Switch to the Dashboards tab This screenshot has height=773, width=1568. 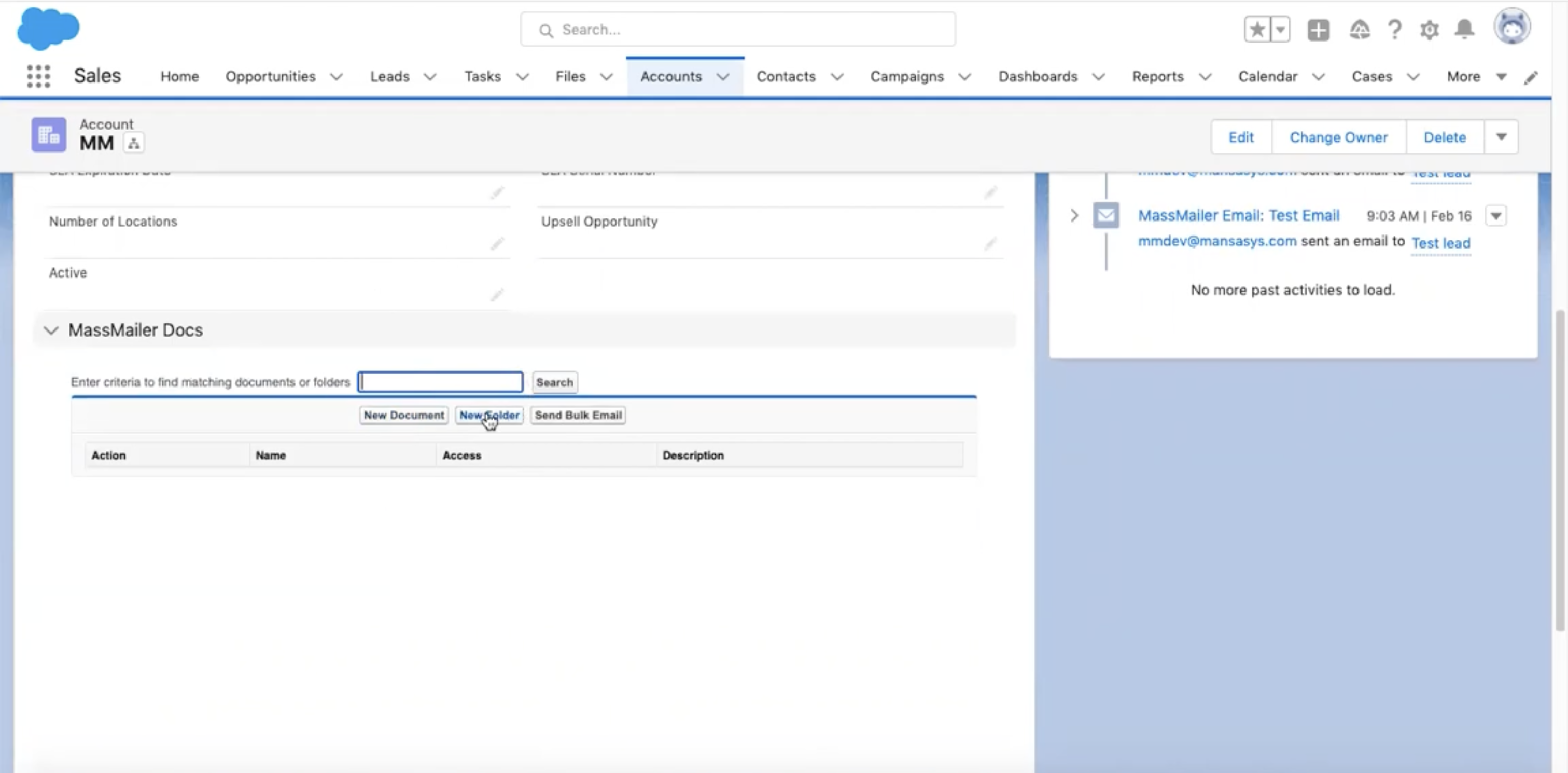coord(1038,77)
